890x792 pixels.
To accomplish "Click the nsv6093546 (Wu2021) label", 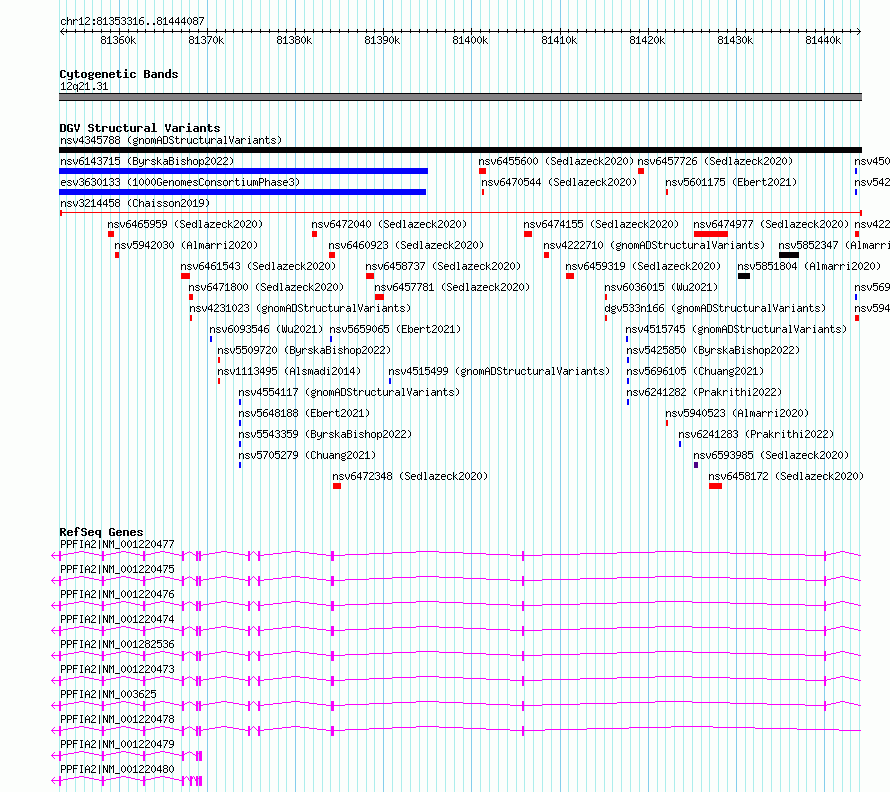I will pyautogui.click(x=266, y=329).
